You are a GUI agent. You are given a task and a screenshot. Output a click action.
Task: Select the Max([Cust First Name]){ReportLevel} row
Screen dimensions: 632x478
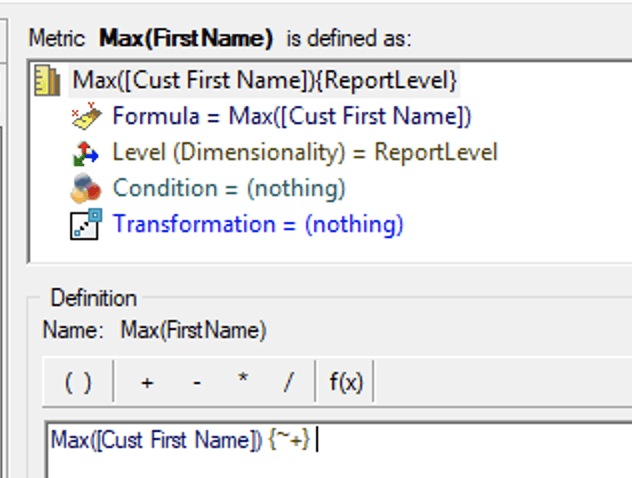(x=264, y=80)
